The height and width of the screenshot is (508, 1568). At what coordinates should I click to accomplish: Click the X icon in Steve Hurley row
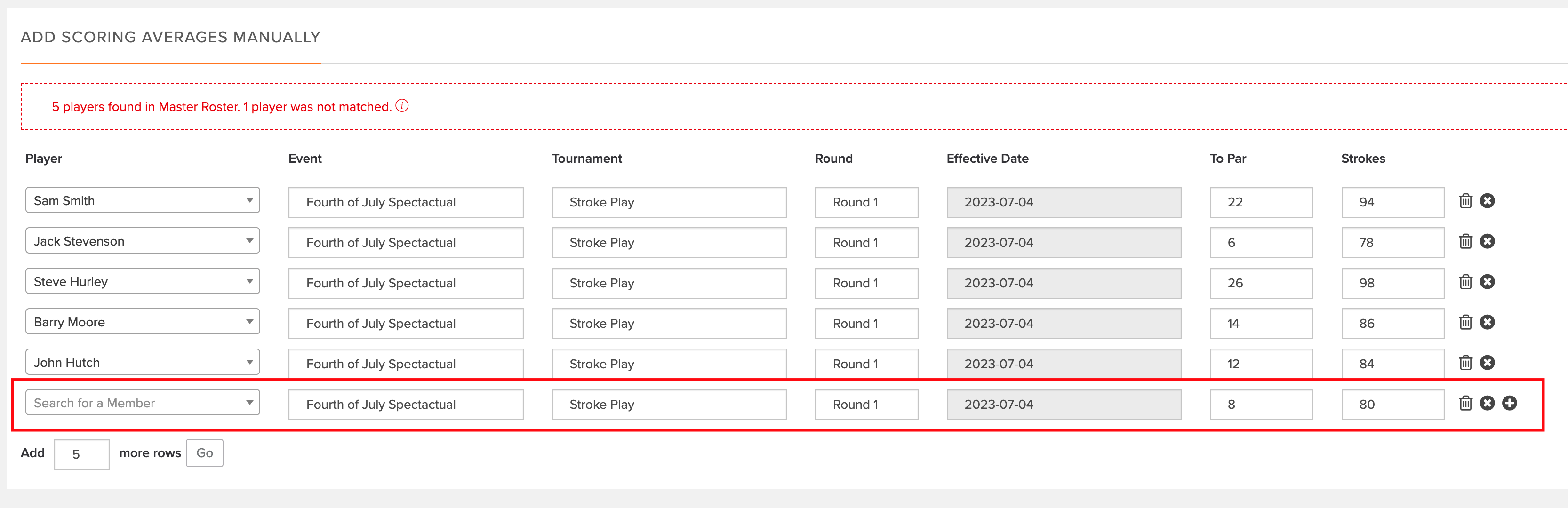[1487, 282]
